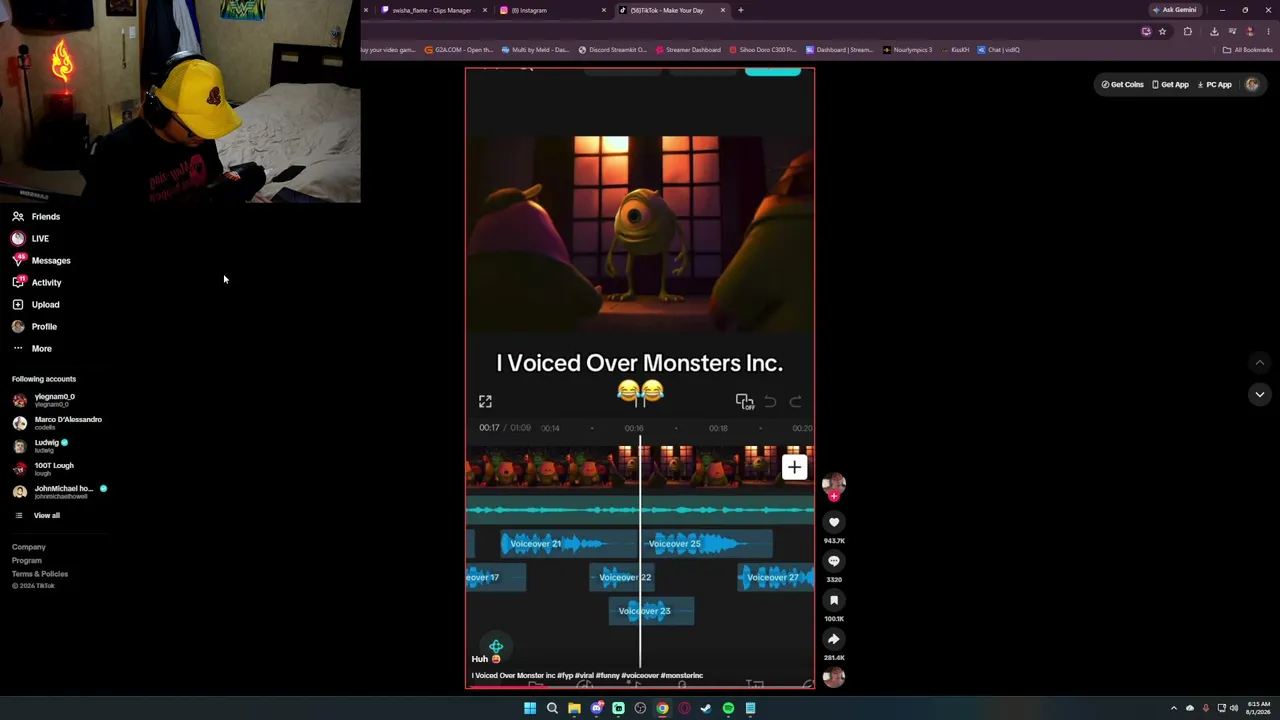This screenshot has height=720, width=1280.
Task: Open the Discord Streamkit bookmark
Action: coord(613,50)
